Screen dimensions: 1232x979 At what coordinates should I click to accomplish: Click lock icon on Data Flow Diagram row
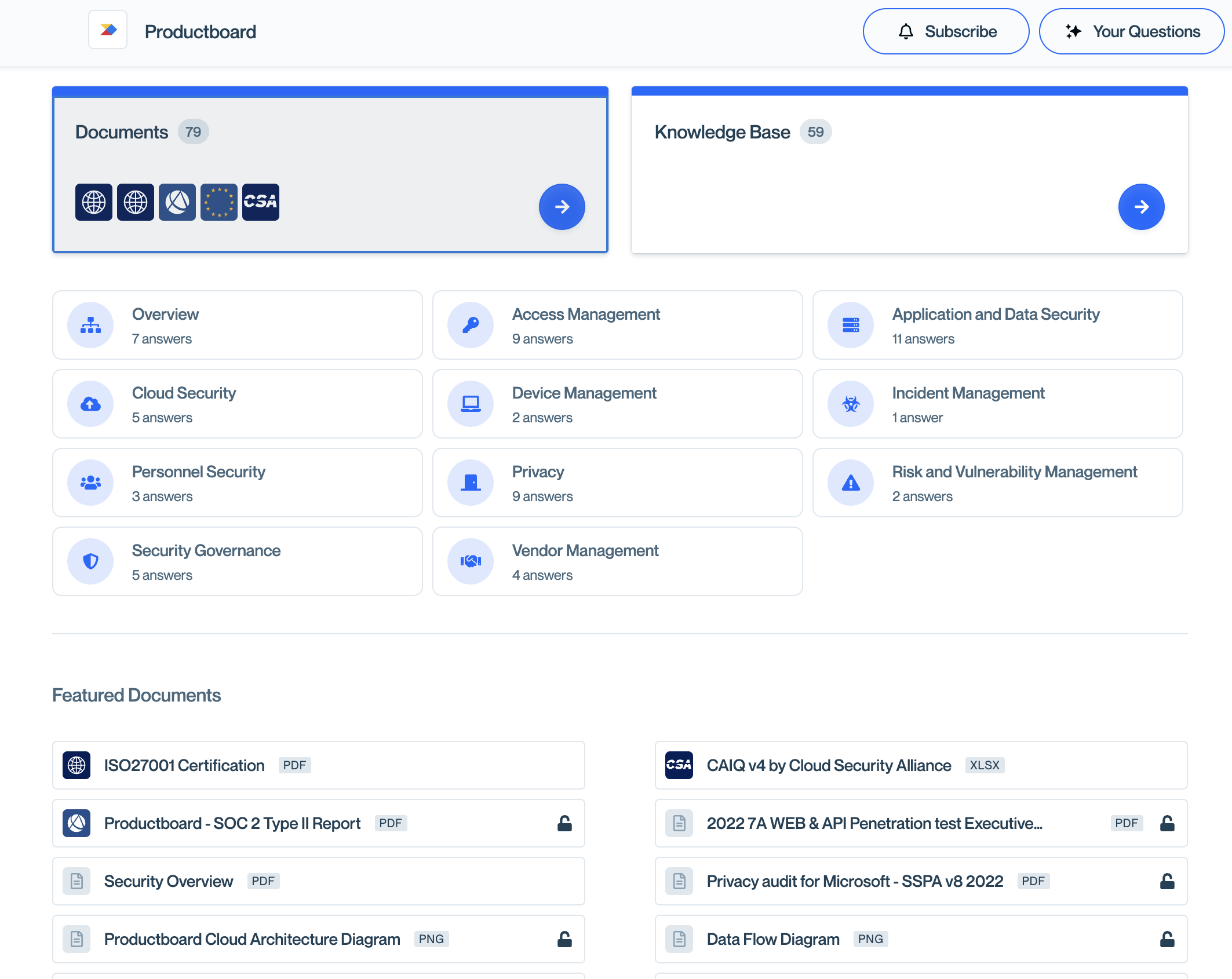[x=1167, y=939]
